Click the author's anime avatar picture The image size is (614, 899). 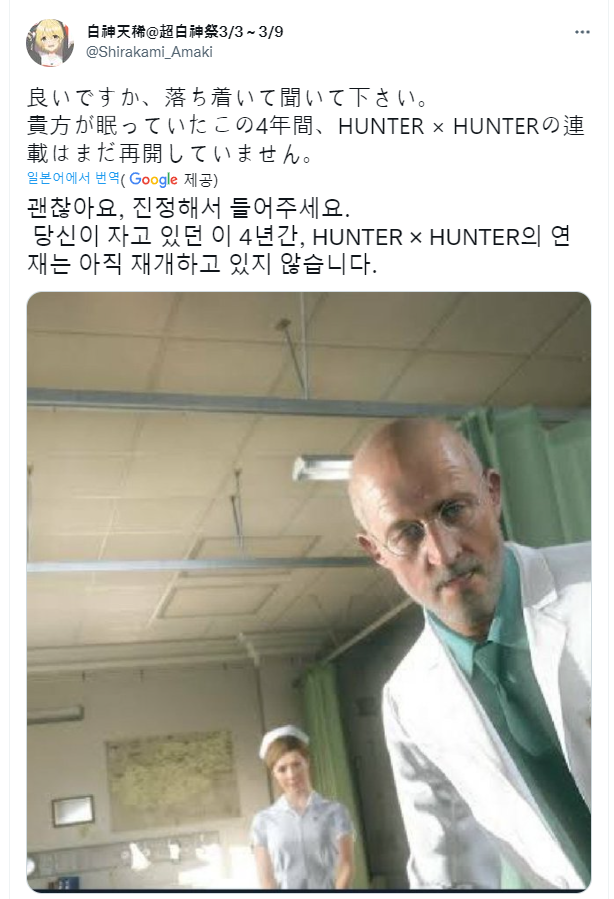pyautogui.click(x=50, y=42)
